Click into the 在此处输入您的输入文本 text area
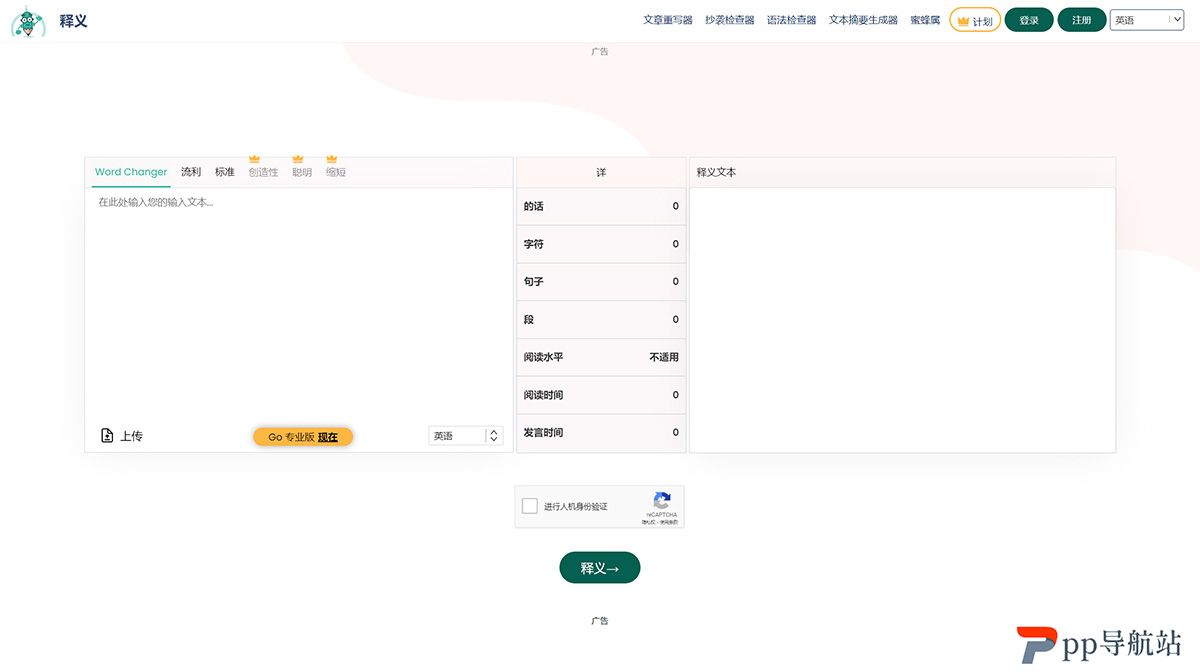Screen dimensions: 1200x672 tap(299, 305)
